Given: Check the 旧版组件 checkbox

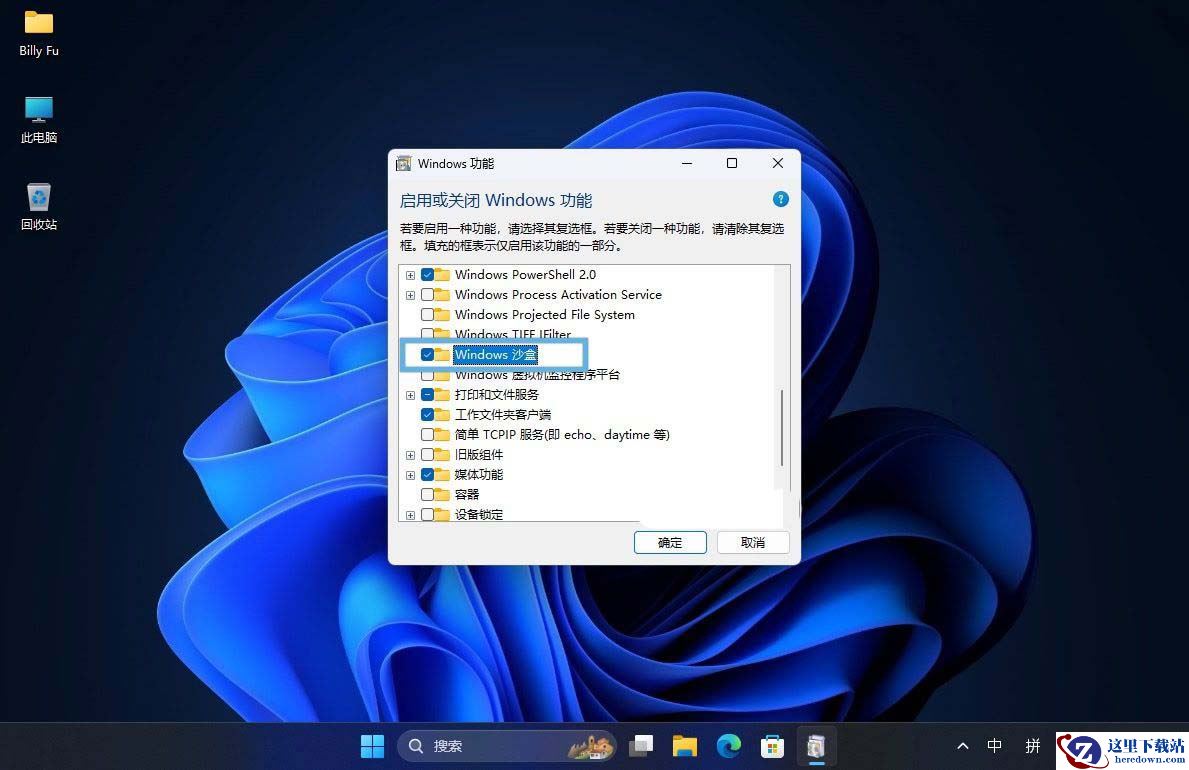Looking at the screenshot, I should pos(428,454).
